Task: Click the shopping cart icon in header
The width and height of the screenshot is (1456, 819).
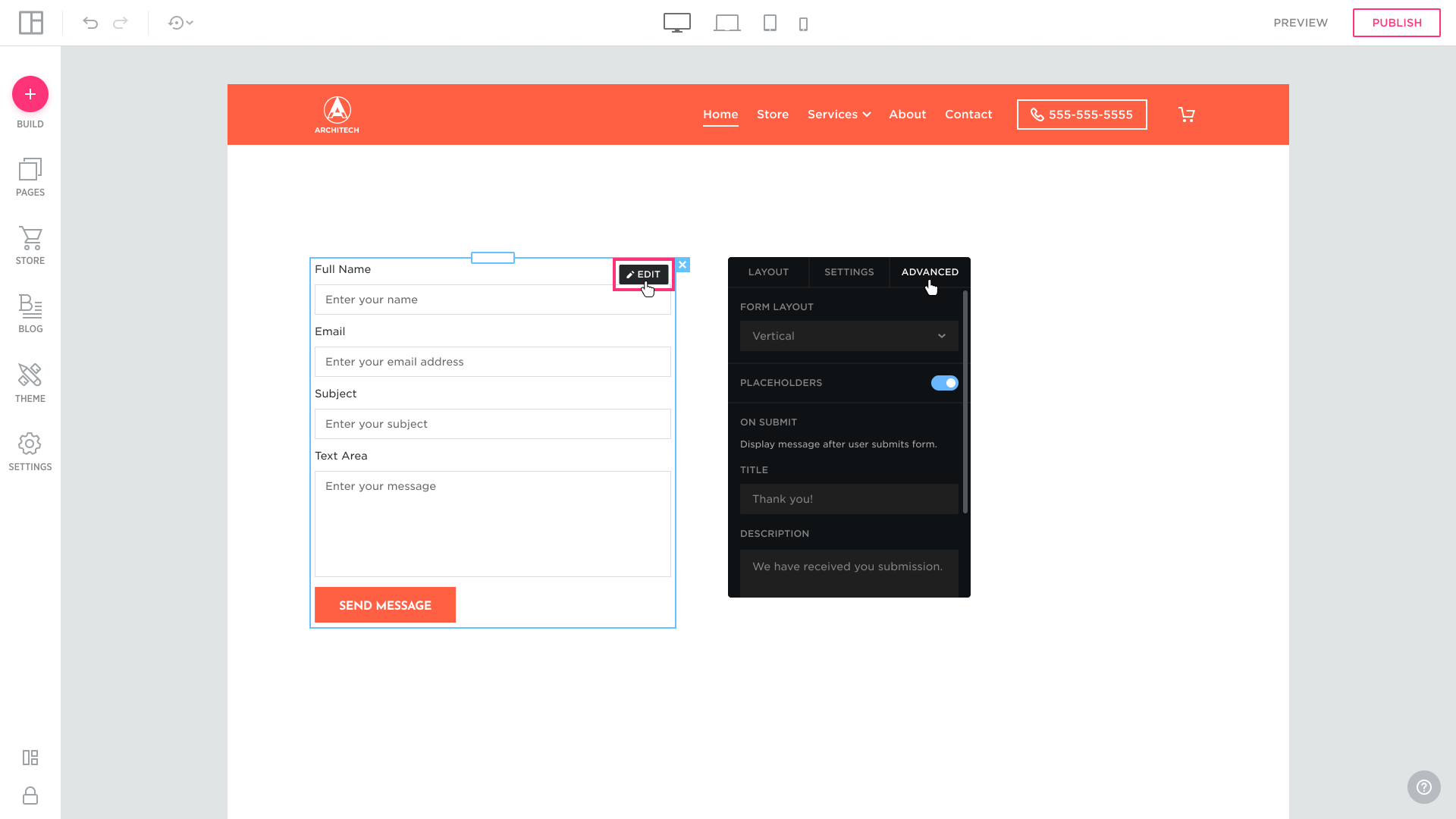Action: 1186,115
